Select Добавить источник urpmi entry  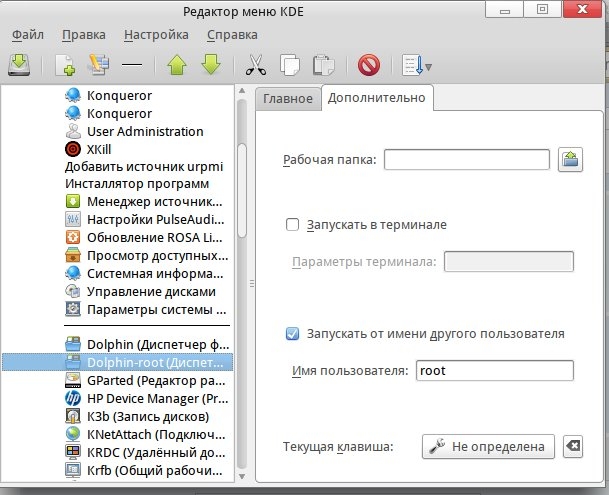pos(144,167)
